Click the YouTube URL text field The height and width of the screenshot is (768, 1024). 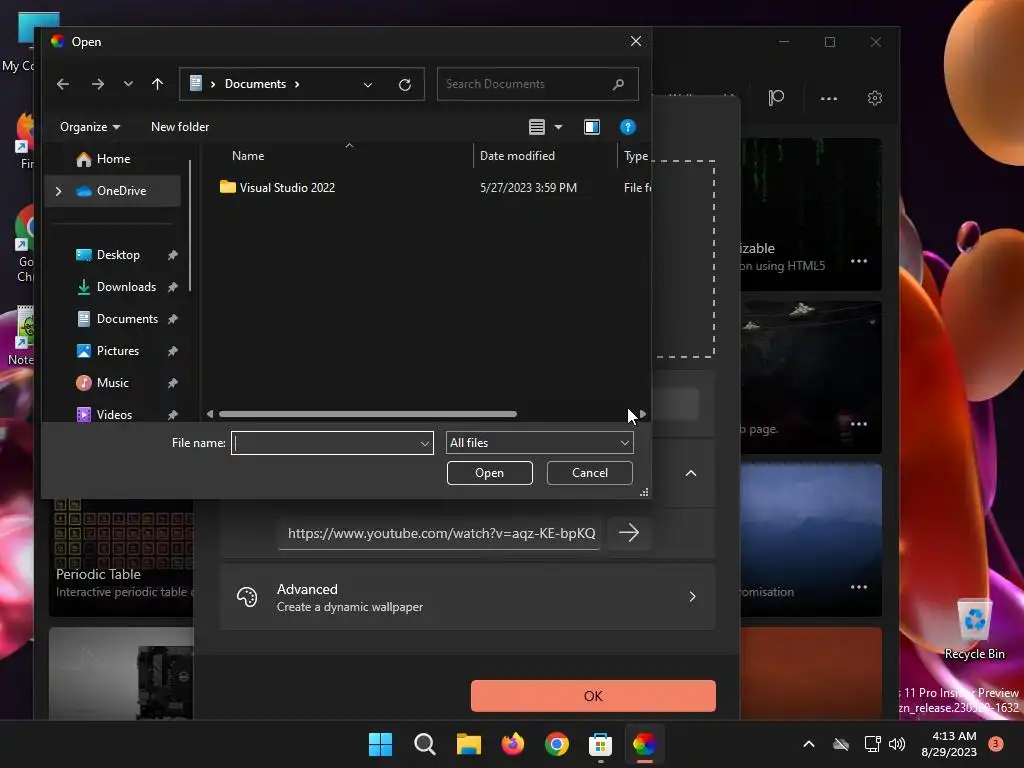click(x=440, y=534)
